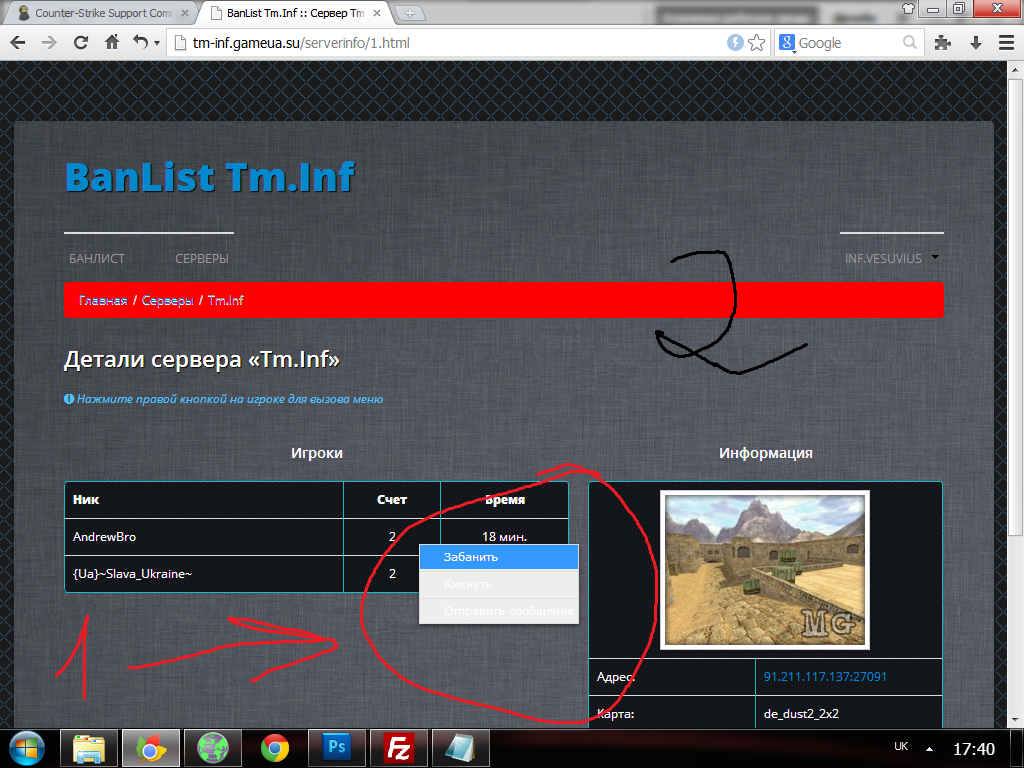
Task: Go back with the browser back arrow
Action: coord(18,43)
